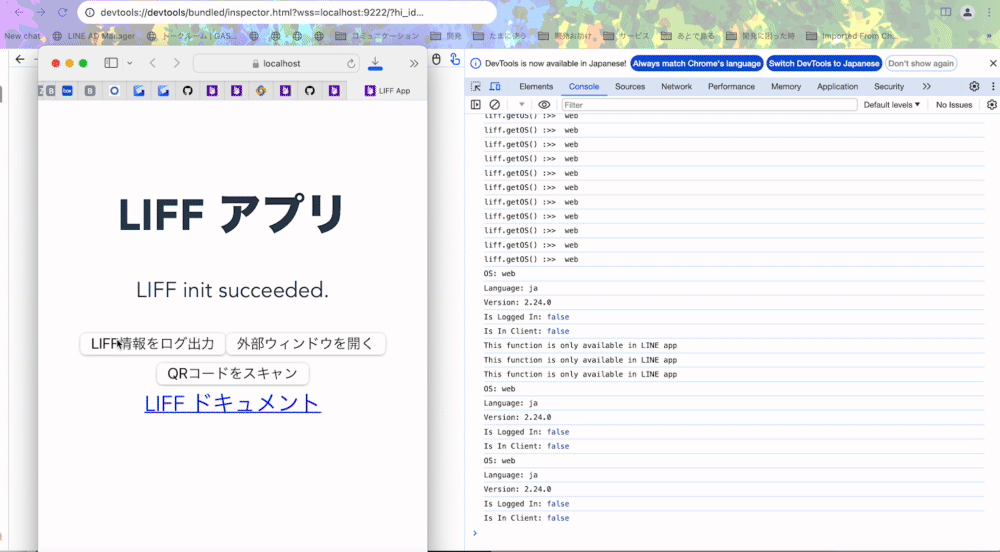Open the Application tab
The height and width of the screenshot is (552, 1000).
pyautogui.click(x=837, y=87)
